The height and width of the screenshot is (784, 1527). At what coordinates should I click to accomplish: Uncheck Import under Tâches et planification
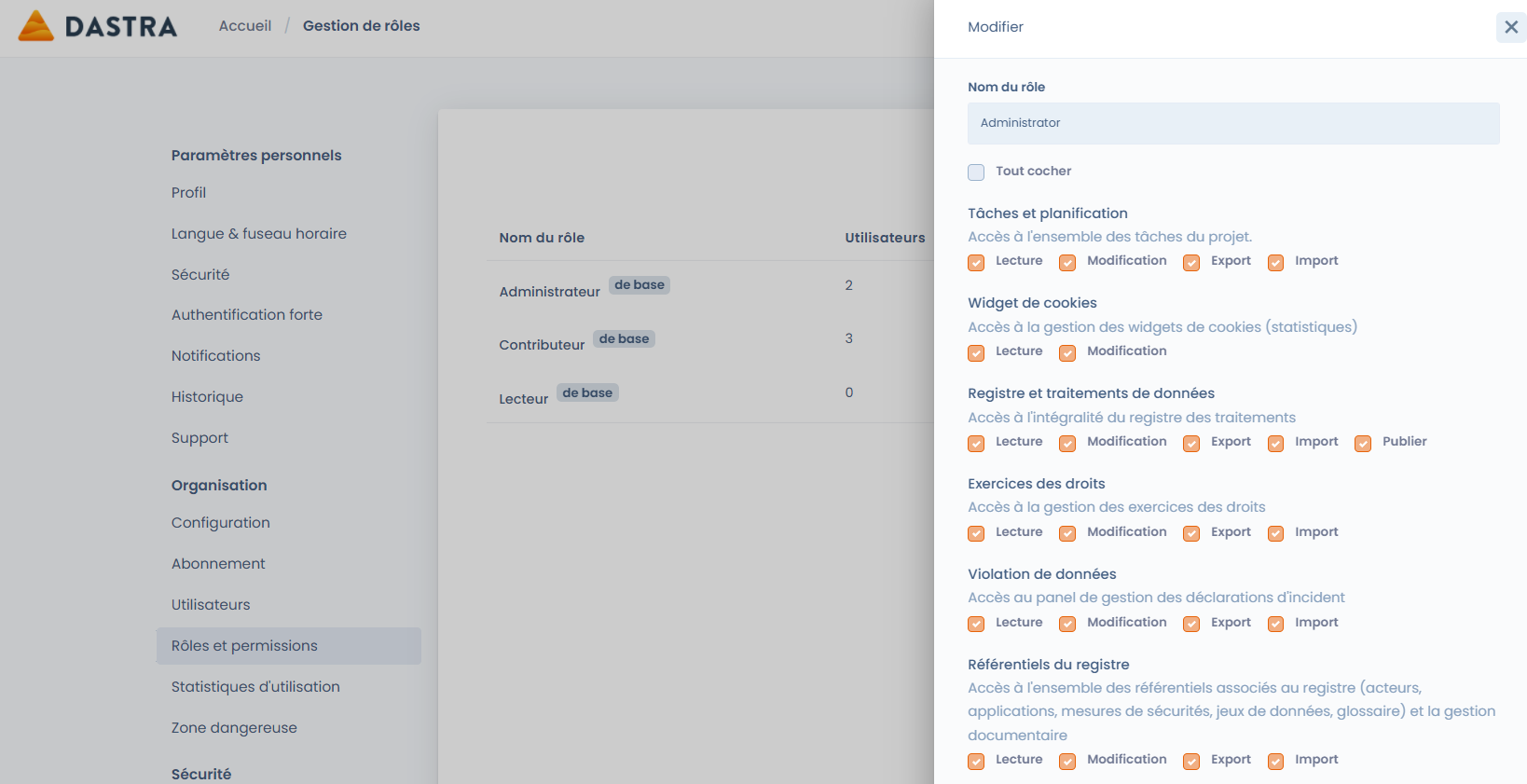click(1275, 263)
